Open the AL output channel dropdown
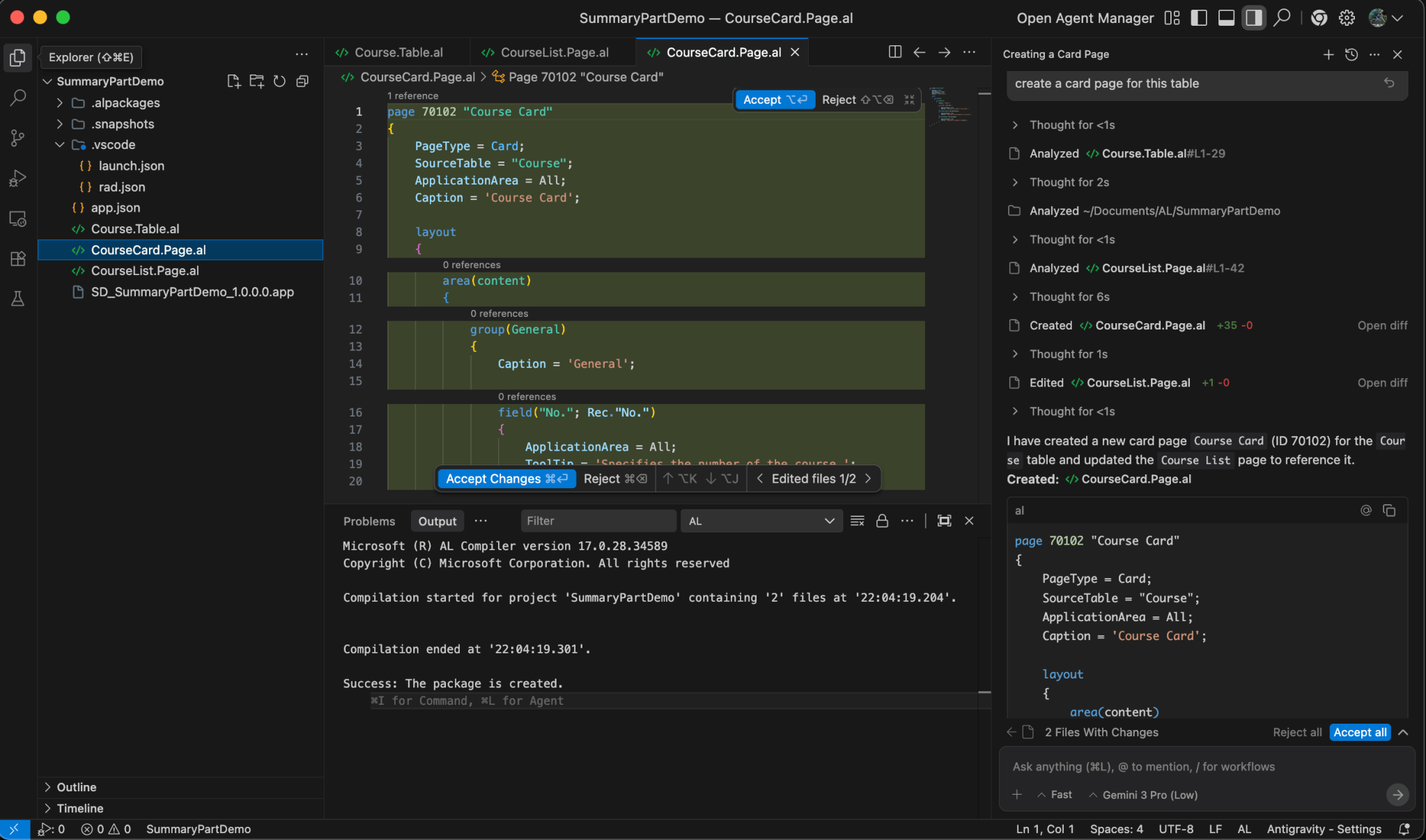The height and width of the screenshot is (840, 1426). 761,521
